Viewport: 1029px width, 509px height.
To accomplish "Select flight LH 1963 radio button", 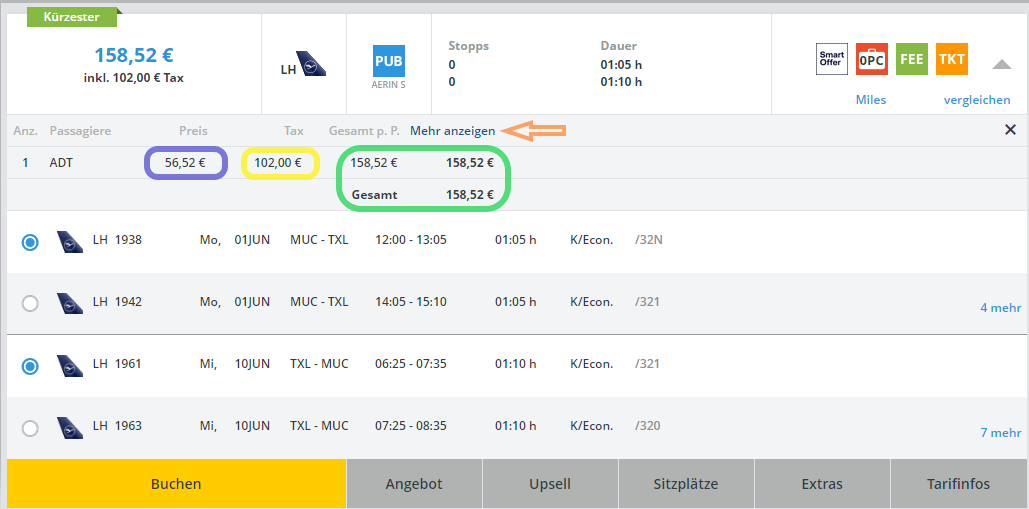I will point(30,428).
